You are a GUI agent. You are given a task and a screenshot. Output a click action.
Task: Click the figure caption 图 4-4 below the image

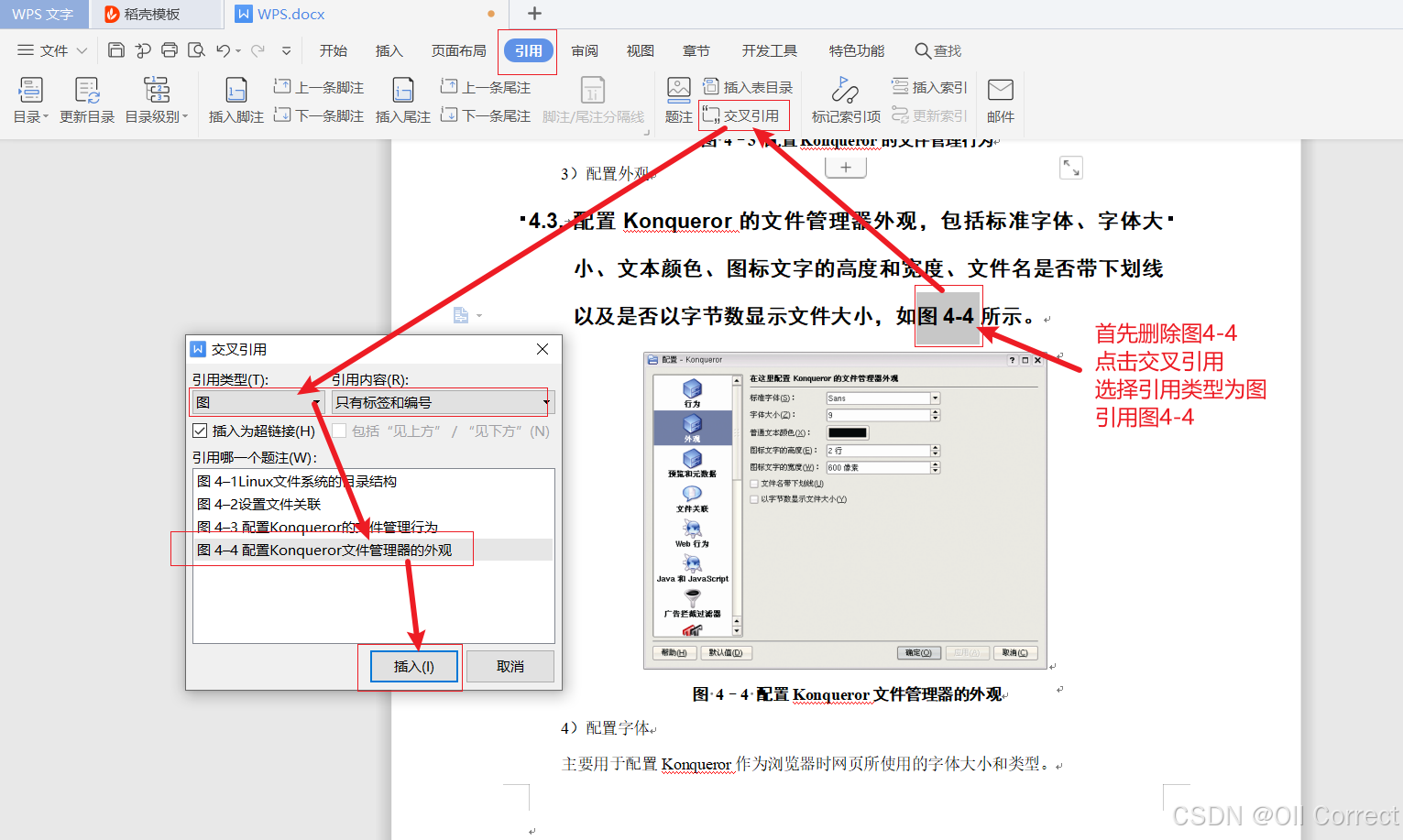click(x=848, y=694)
